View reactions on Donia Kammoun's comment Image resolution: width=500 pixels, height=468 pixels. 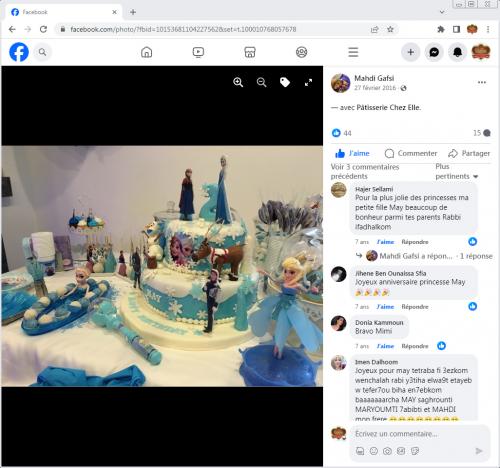click(442, 346)
